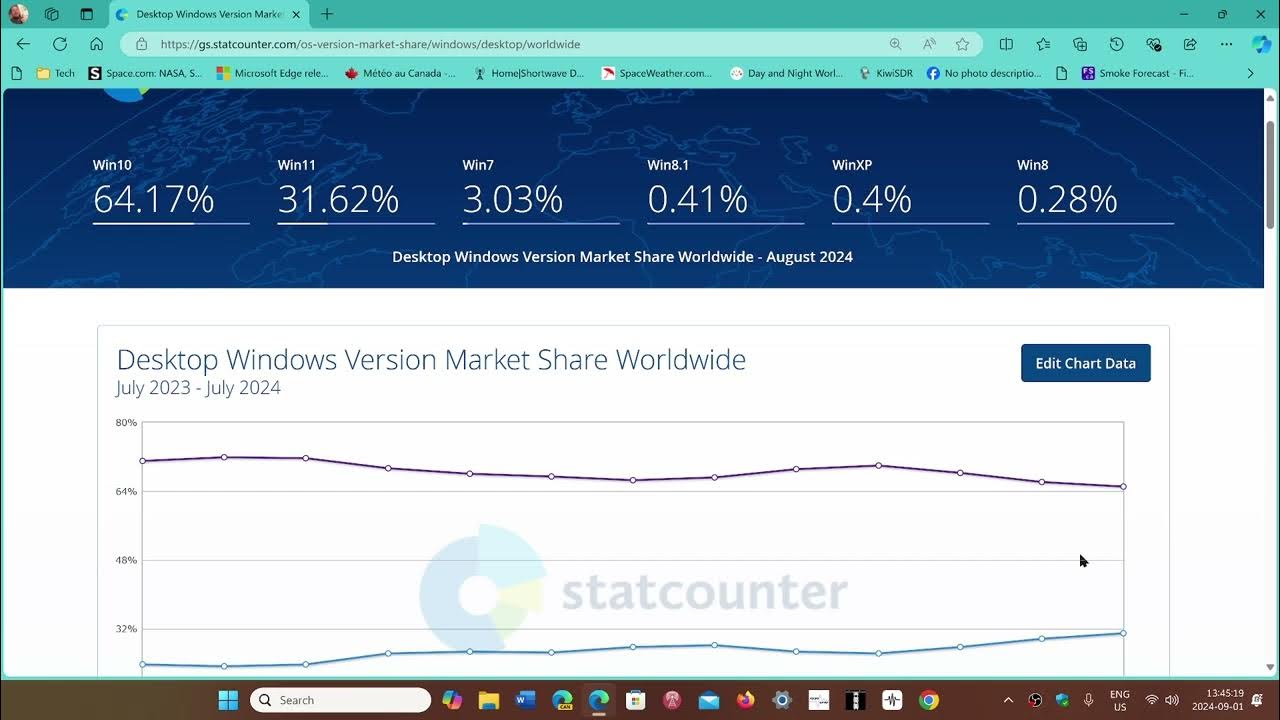Open a new browser tab
This screenshot has height=720, width=1280.
click(327, 14)
